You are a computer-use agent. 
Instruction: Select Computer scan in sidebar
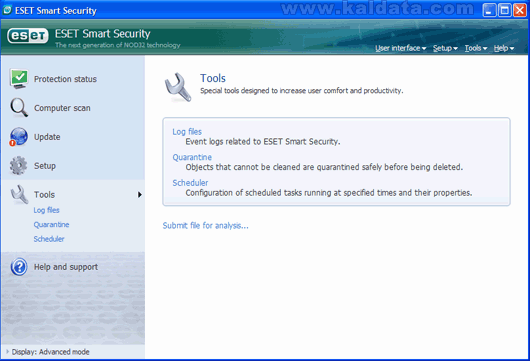click(62, 108)
